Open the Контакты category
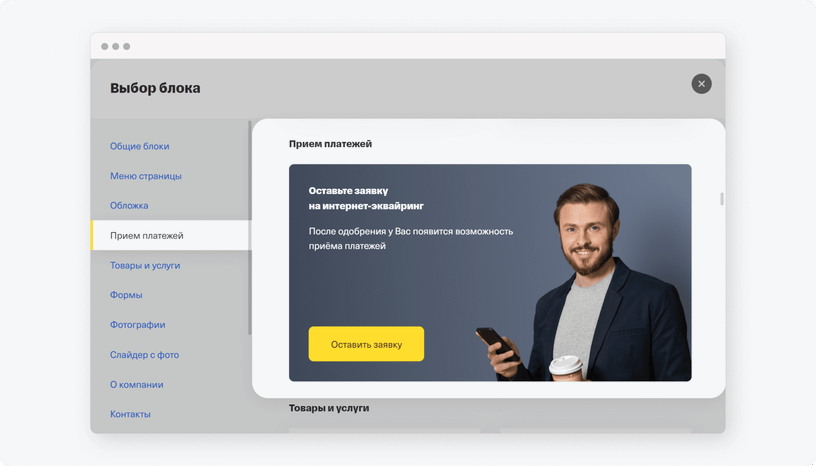The width and height of the screenshot is (816, 466). coord(130,414)
